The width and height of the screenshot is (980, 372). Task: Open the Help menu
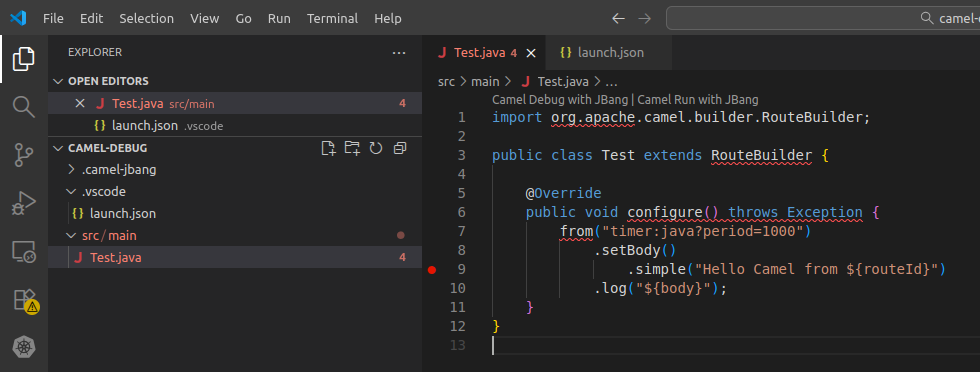pos(388,18)
